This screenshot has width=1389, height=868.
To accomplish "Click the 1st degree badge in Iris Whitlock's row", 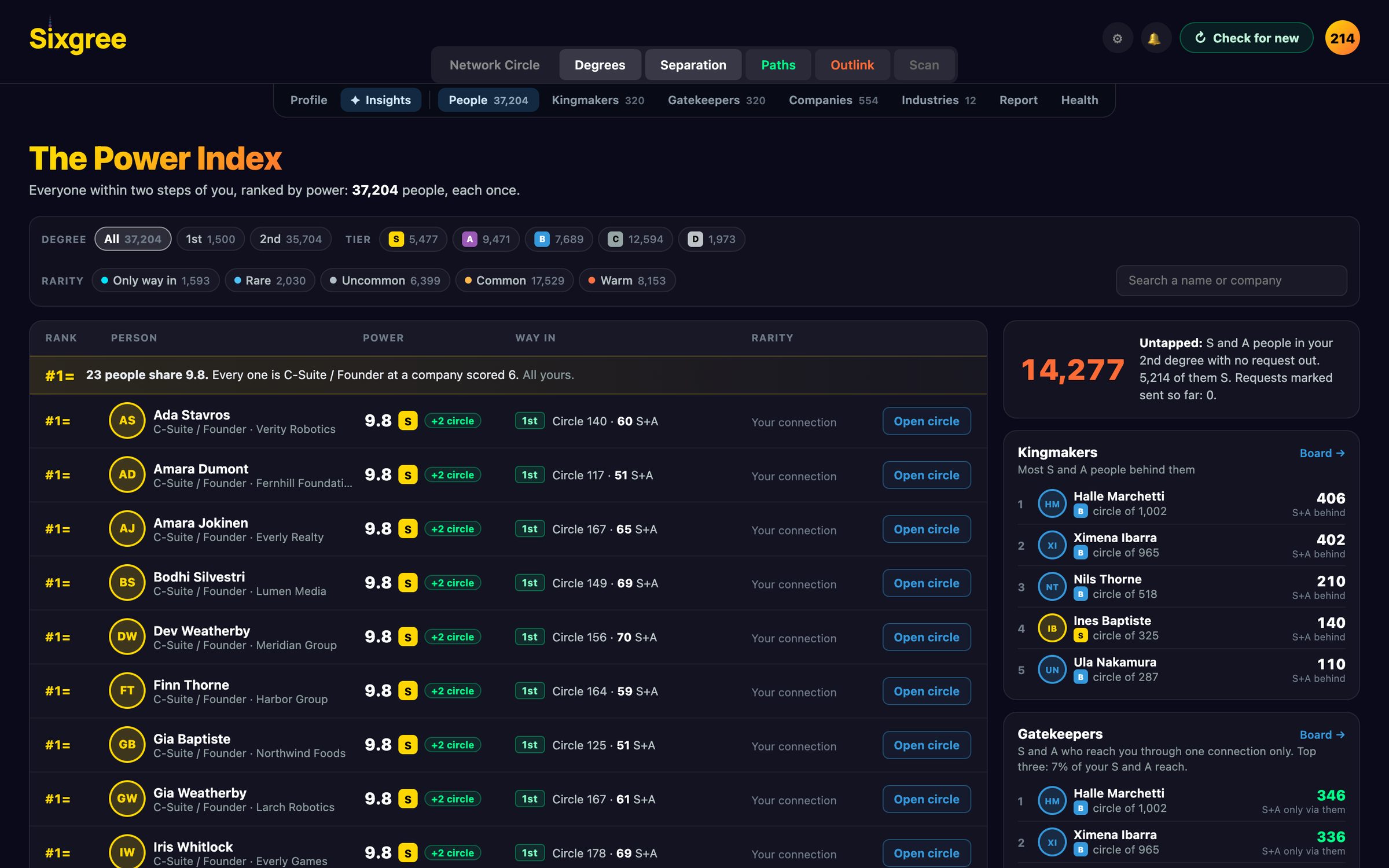I will pos(530,853).
